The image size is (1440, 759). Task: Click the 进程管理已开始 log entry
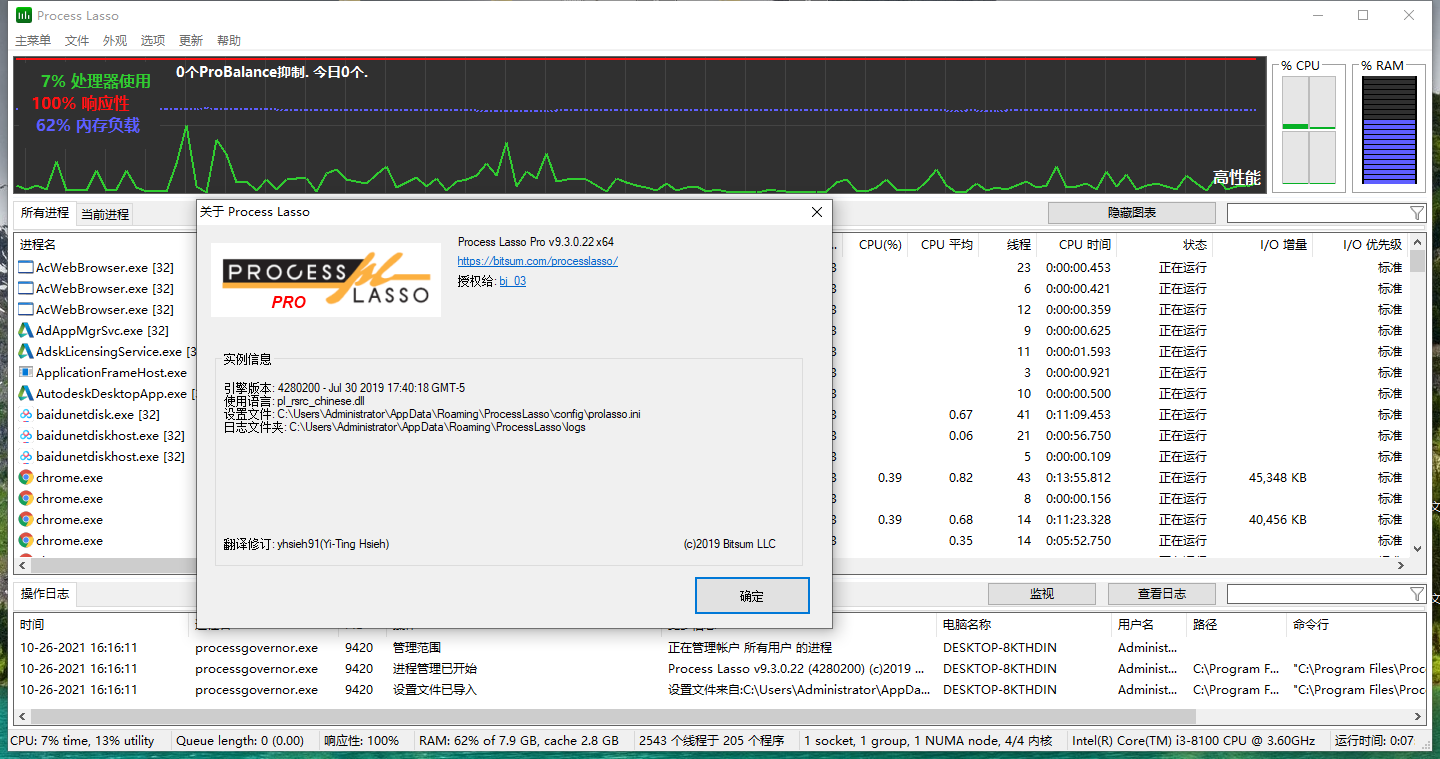point(720,669)
